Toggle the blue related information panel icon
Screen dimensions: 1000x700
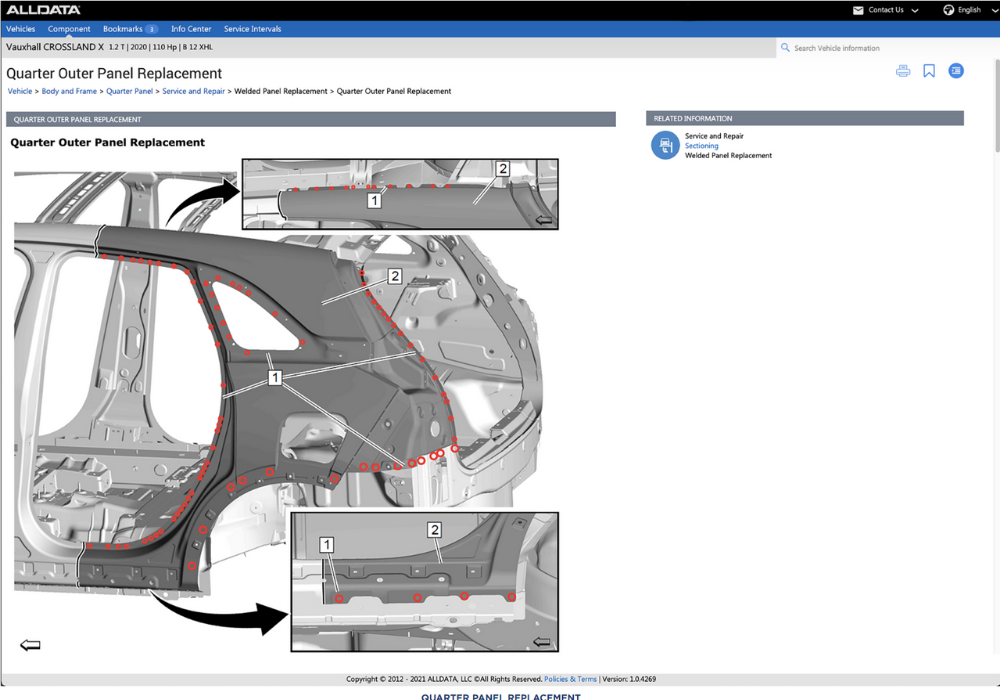pos(955,71)
